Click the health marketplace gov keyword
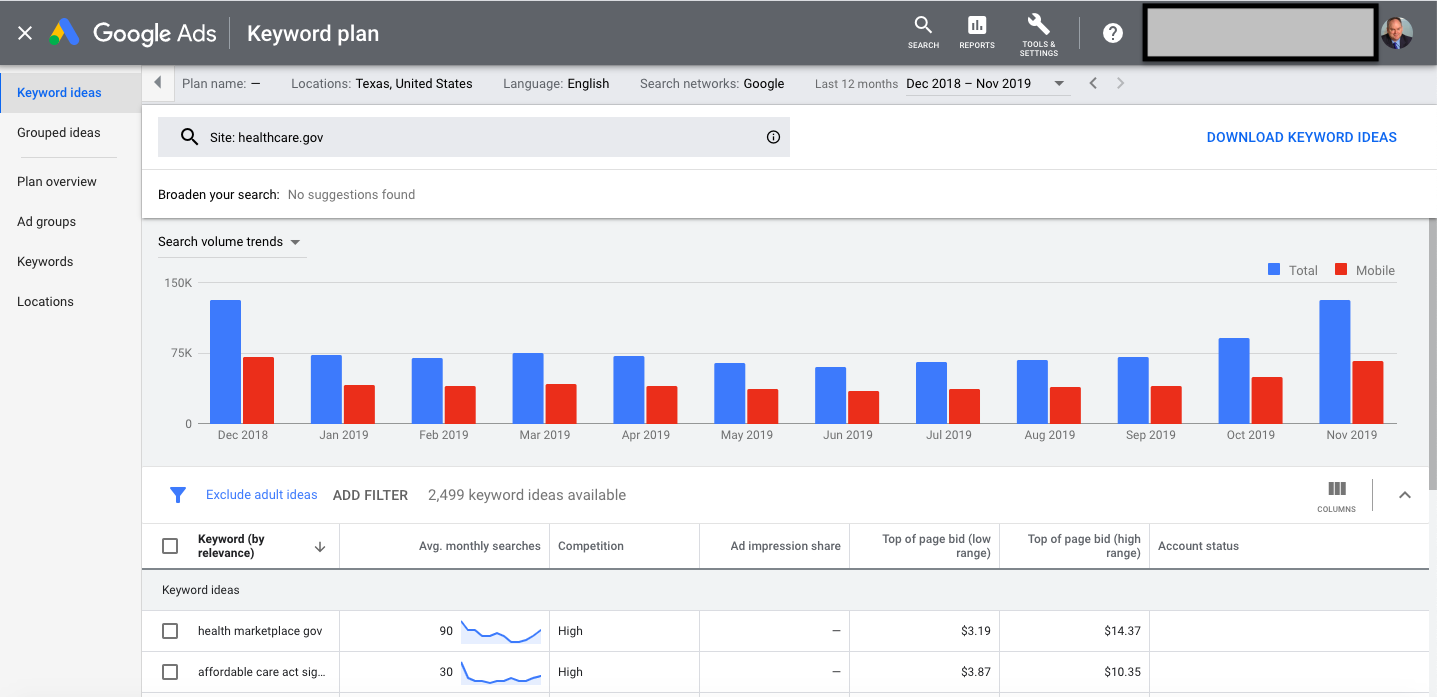 pyautogui.click(x=260, y=631)
